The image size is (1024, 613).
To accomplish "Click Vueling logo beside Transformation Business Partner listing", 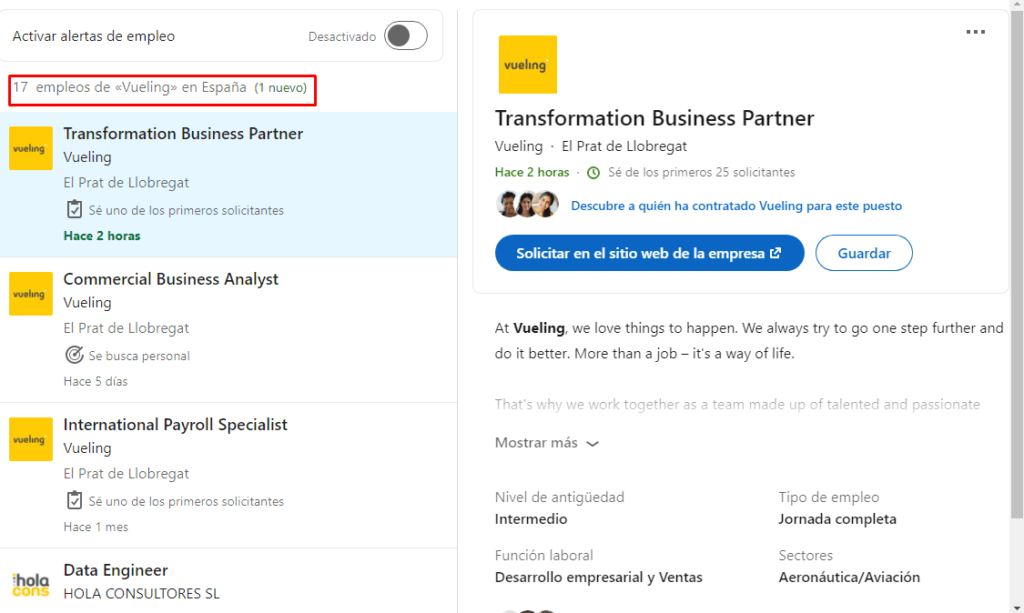I will coord(31,148).
